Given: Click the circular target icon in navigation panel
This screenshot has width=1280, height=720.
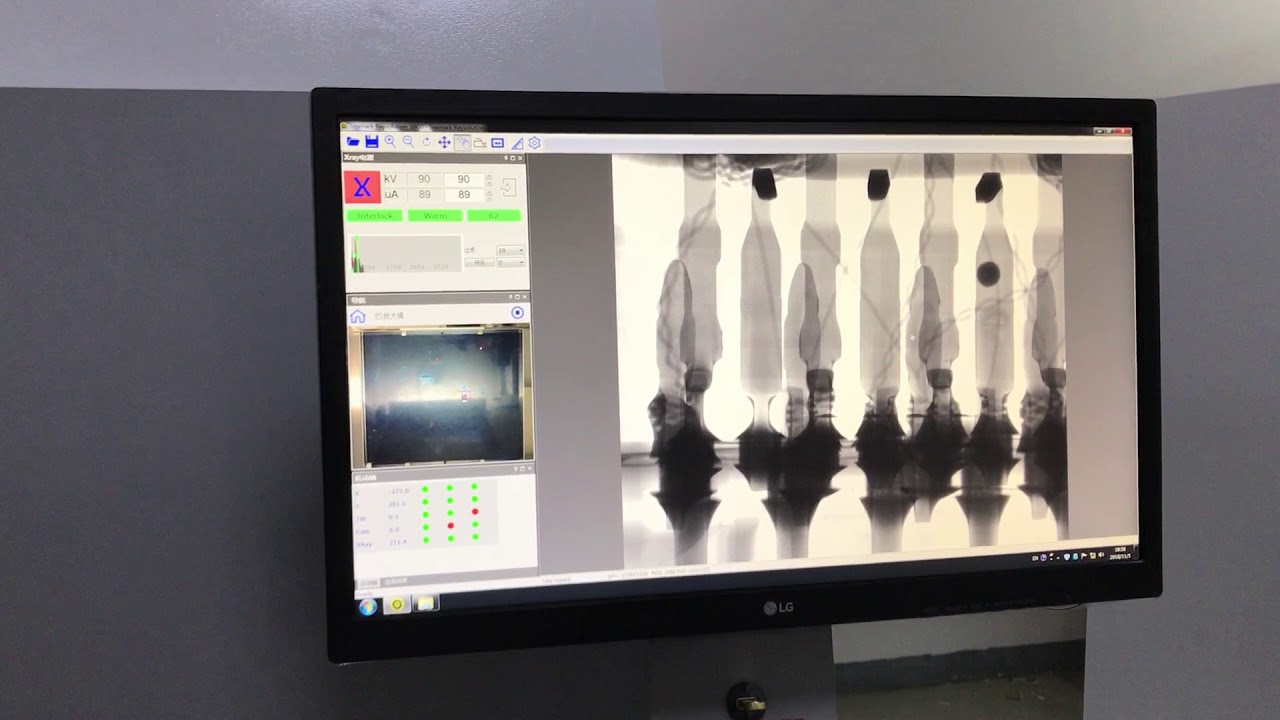Looking at the screenshot, I should [x=517, y=313].
